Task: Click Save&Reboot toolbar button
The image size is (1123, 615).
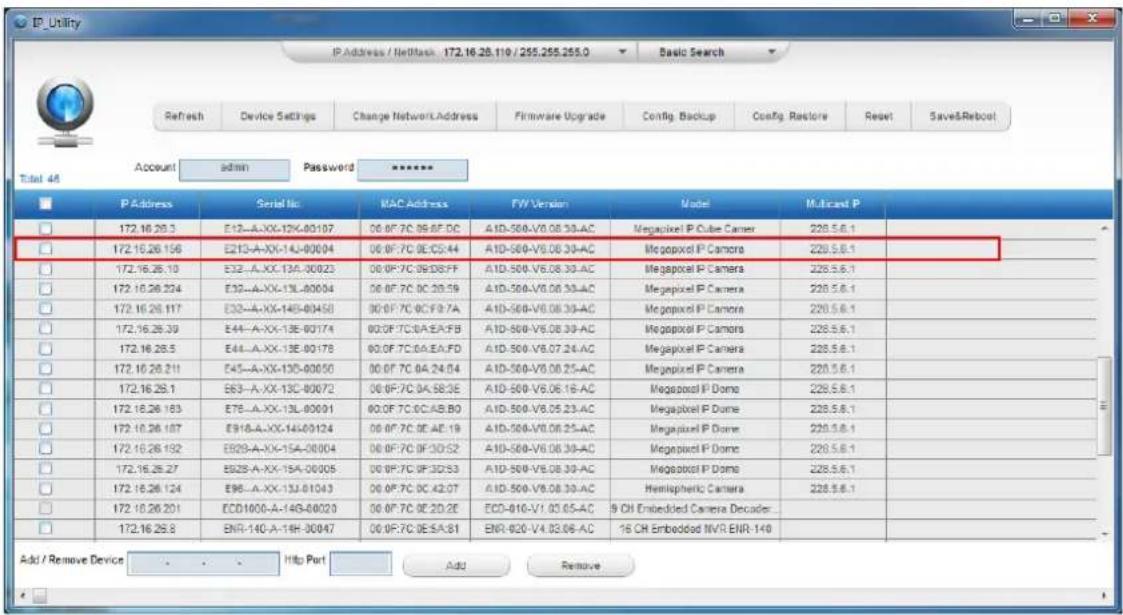Action: point(962,116)
